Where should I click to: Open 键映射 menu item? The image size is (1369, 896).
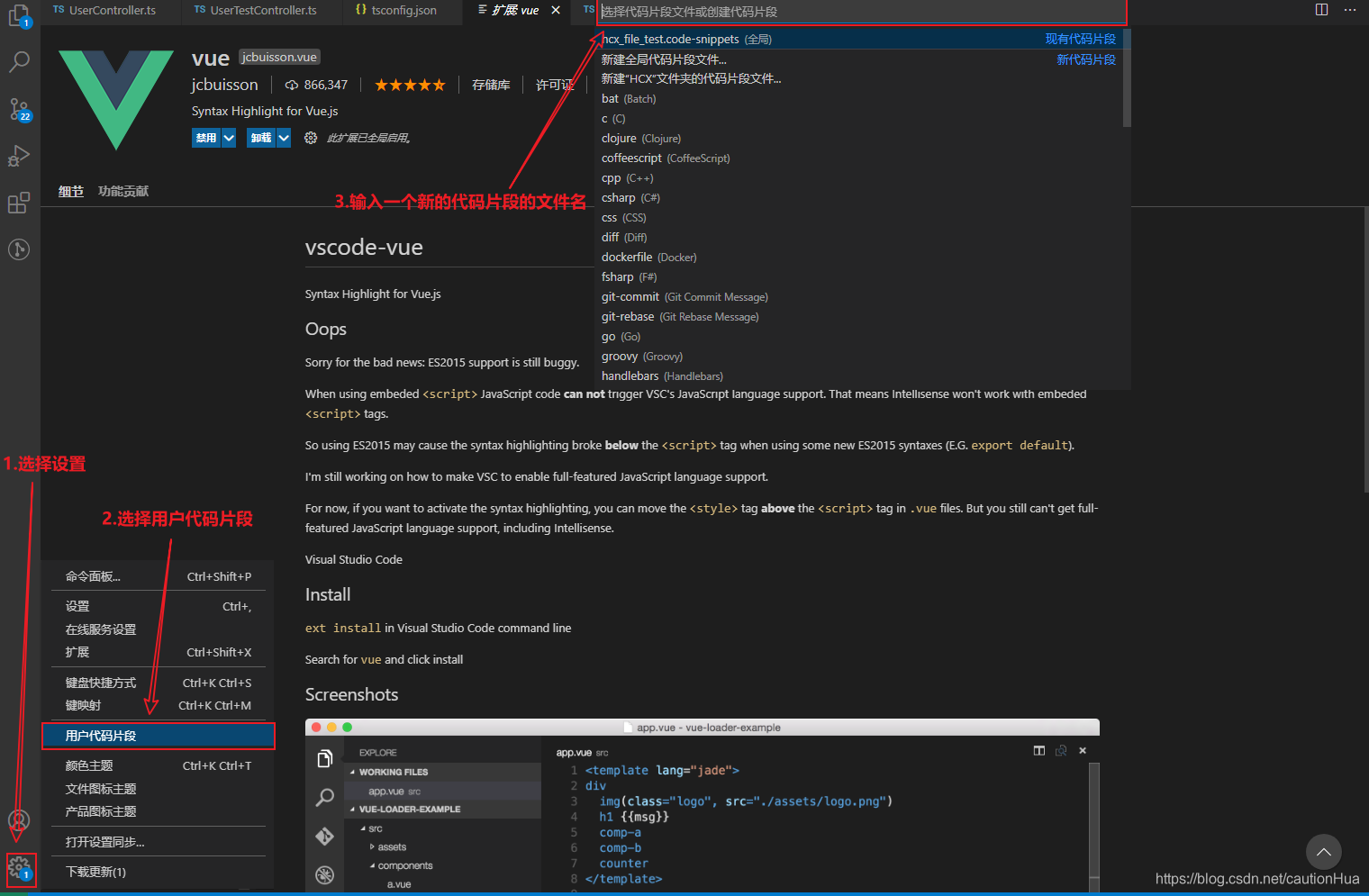click(x=159, y=705)
